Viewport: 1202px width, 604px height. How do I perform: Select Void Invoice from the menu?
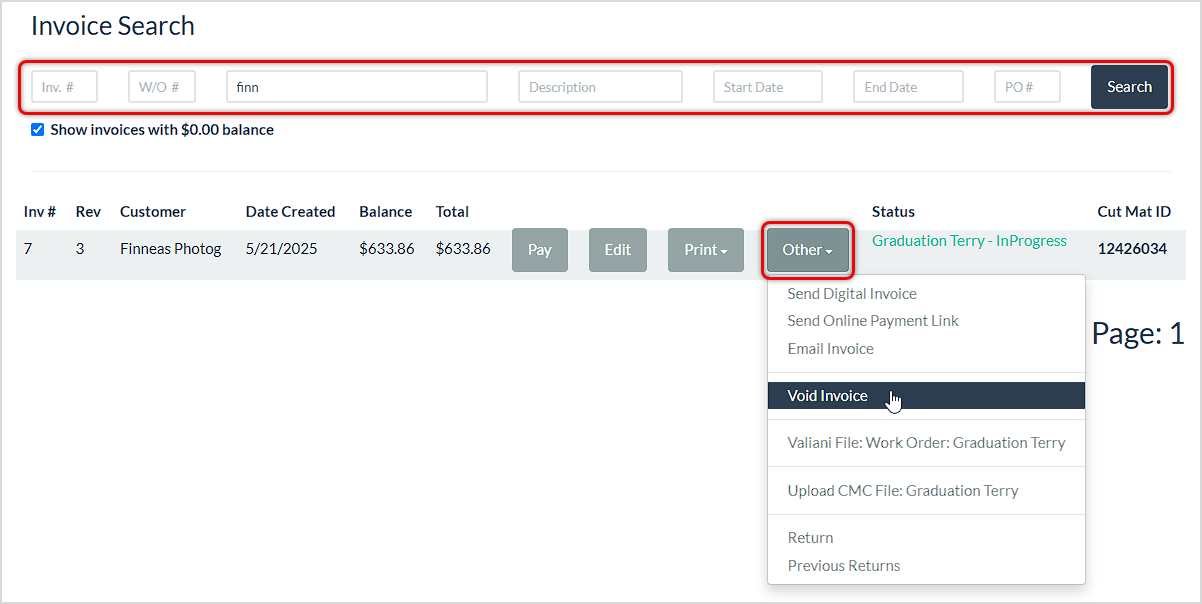point(827,395)
